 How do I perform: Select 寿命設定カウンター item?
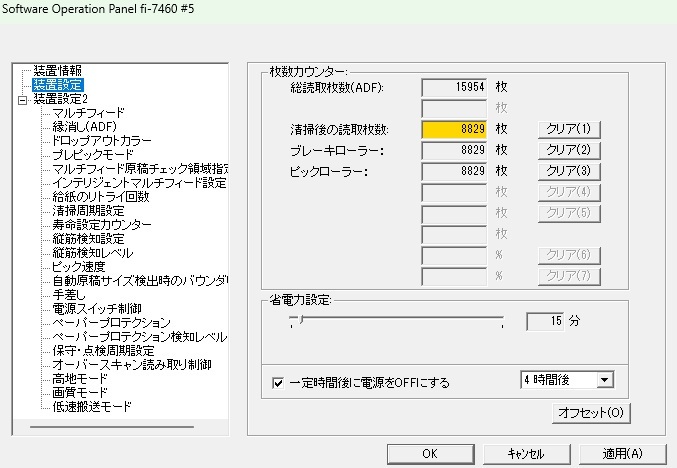click(102, 225)
